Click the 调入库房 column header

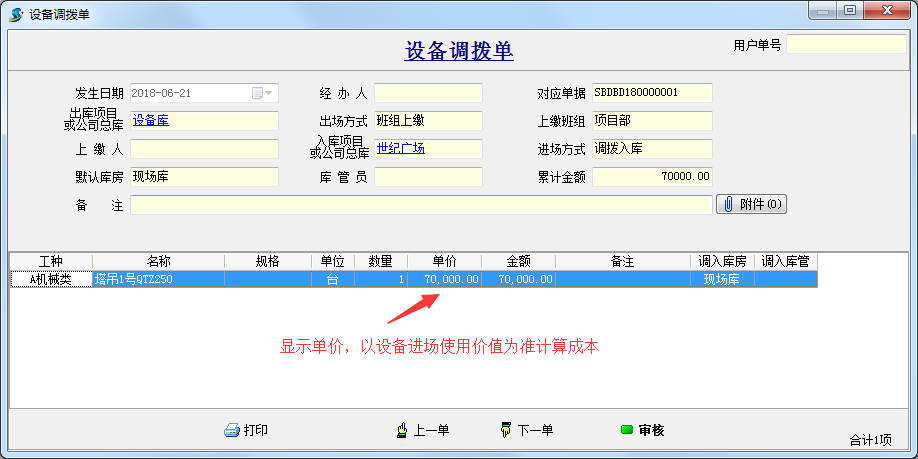point(722,262)
